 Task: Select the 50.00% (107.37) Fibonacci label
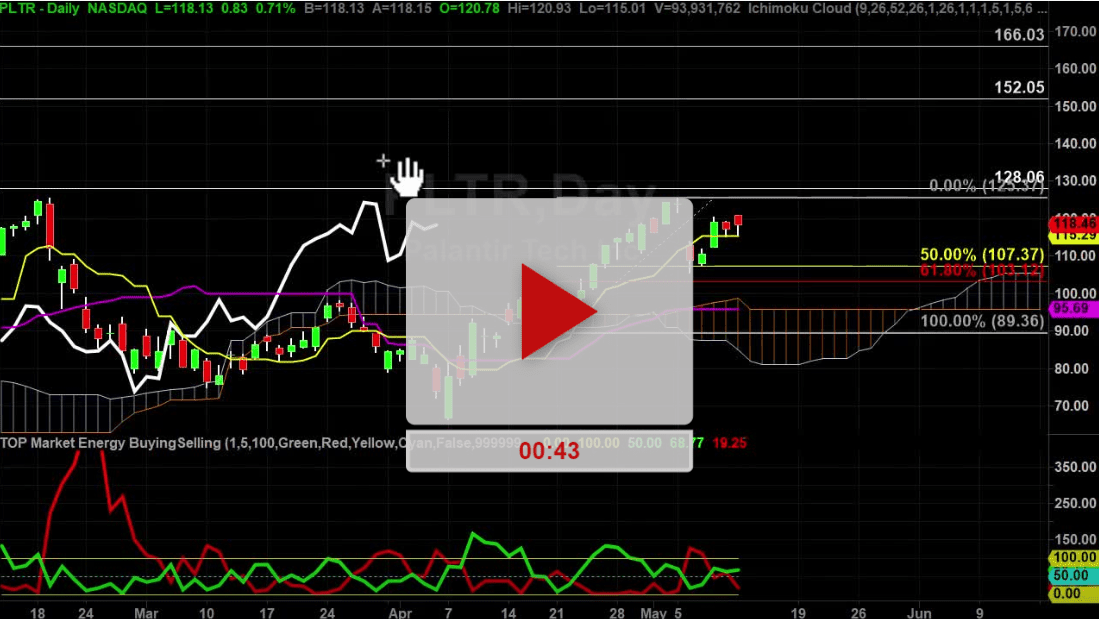(982, 254)
